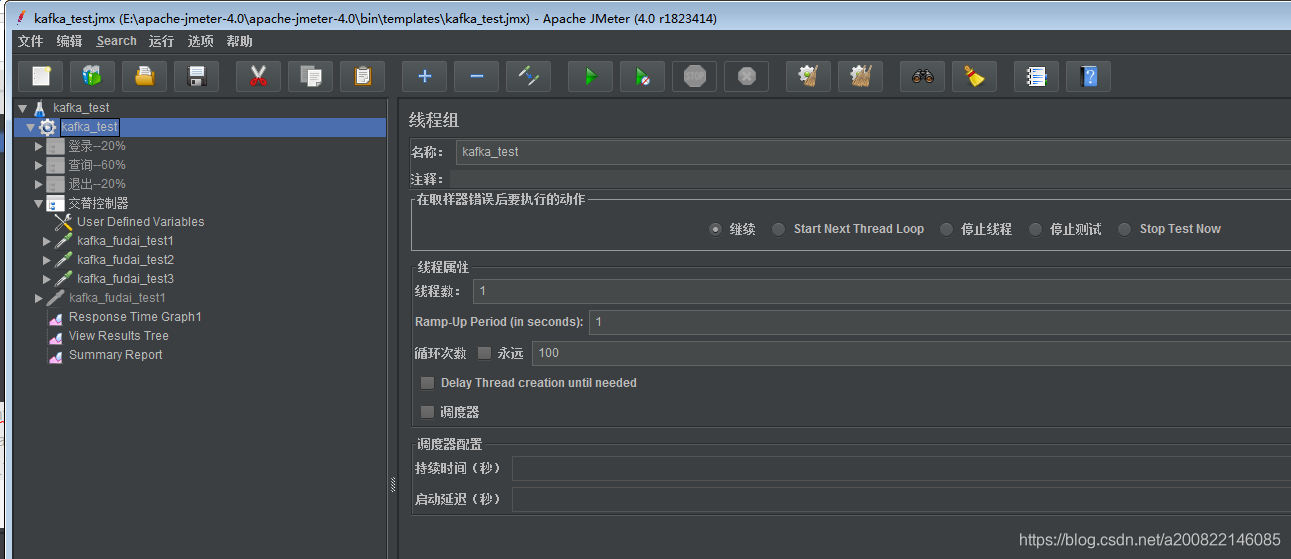
Task: Expand the kafka_fudai_test2 sampler
Action: pos(47,260)
